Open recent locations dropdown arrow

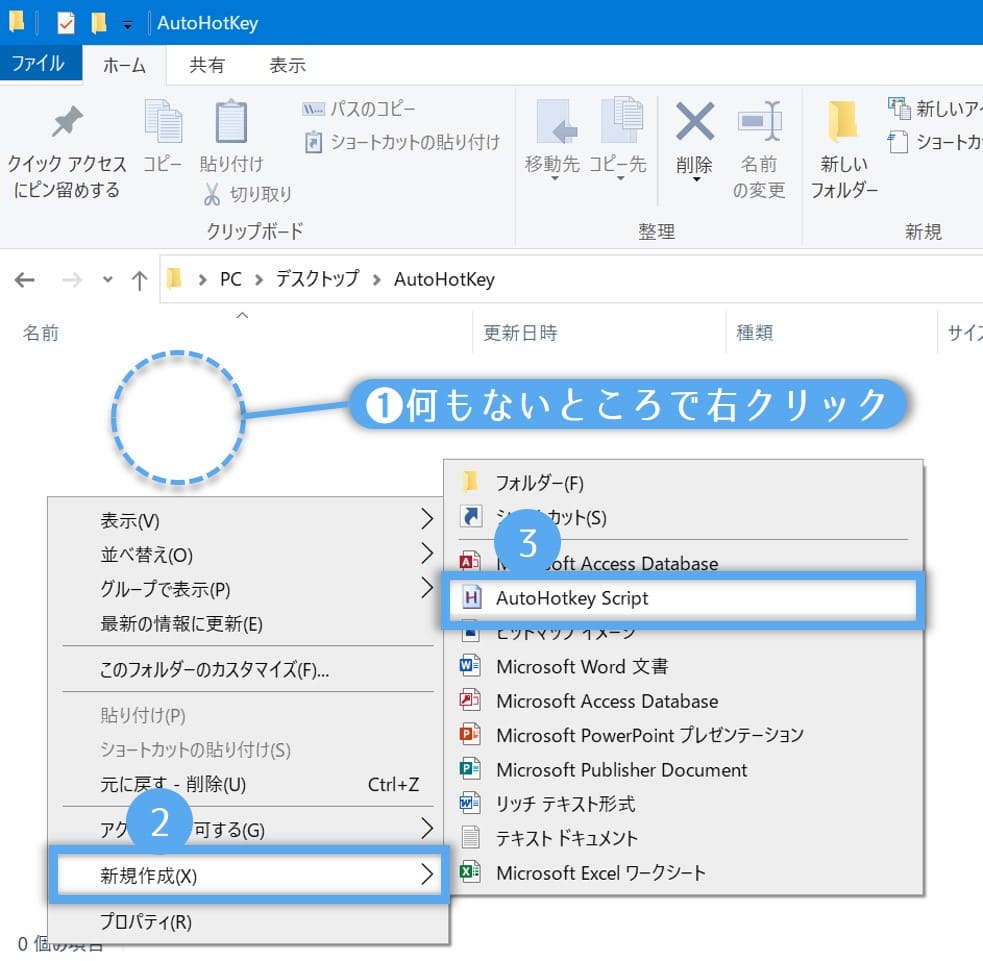click(x=108, y=280)
